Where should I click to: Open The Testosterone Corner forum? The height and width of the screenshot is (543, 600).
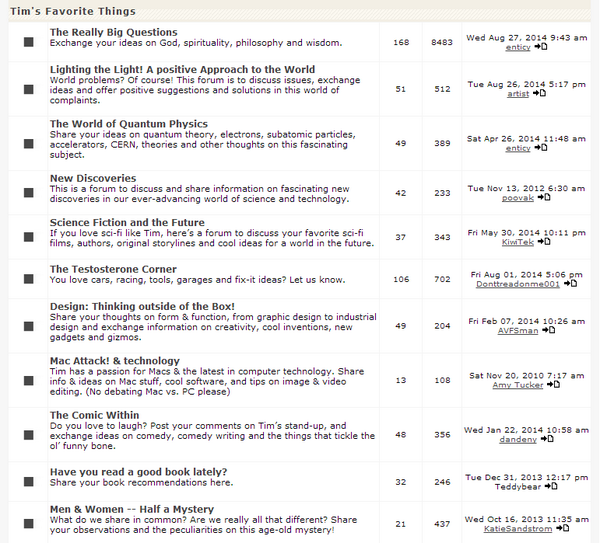[113, 269]
